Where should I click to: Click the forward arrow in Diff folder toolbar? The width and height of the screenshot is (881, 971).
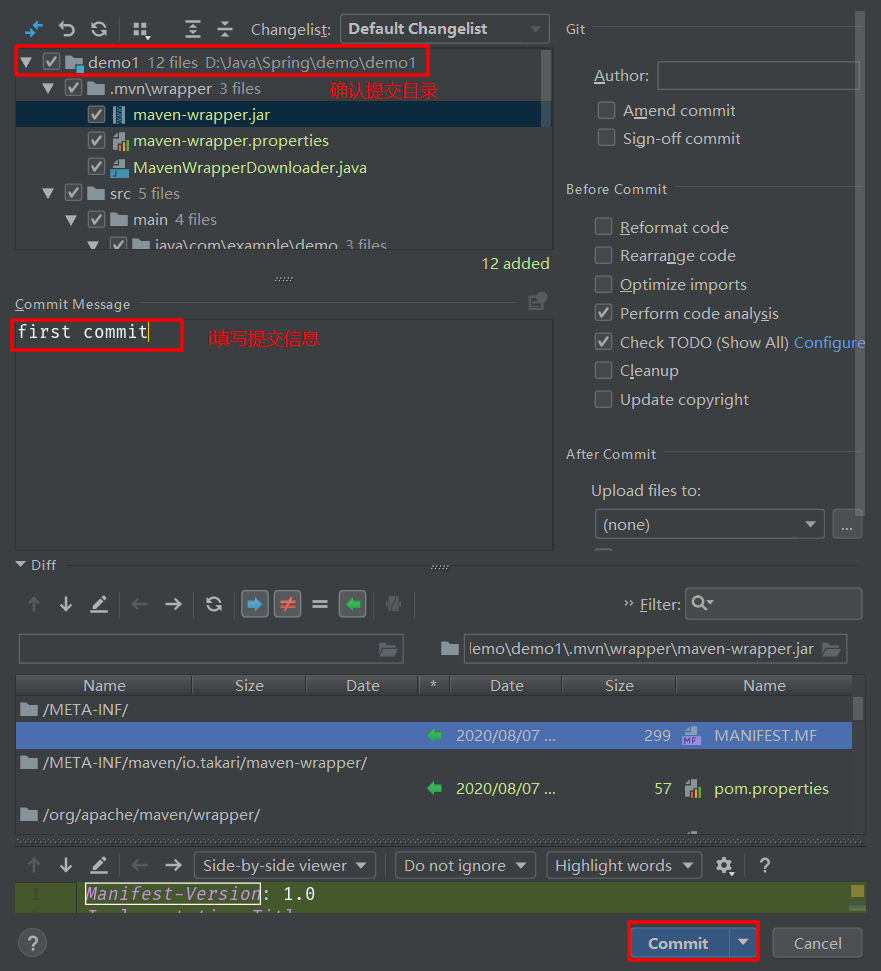tap(173, 604)
